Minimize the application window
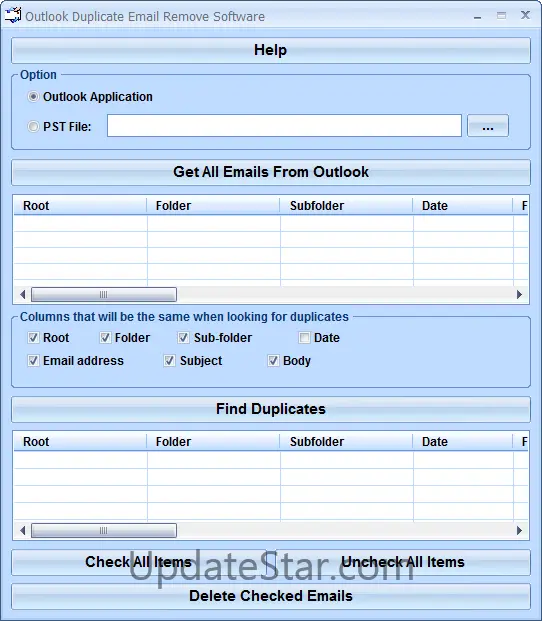 pos(477,16)
